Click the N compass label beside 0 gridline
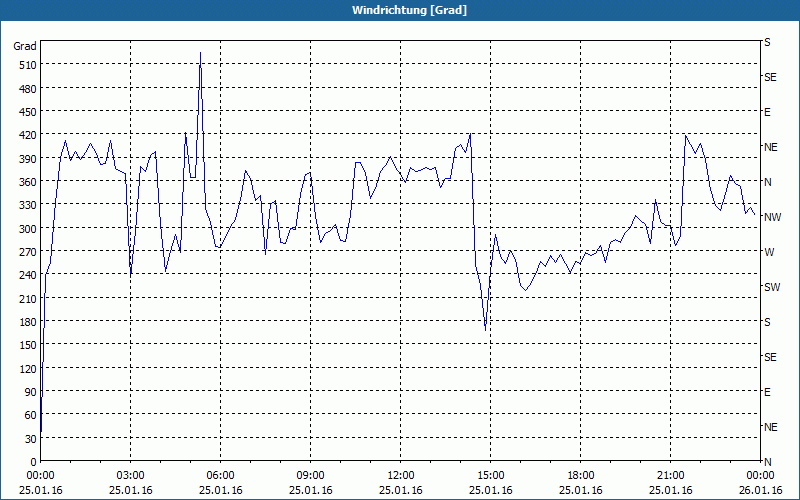This screenshot has height=500, width=800. click(x=767, y=462)
